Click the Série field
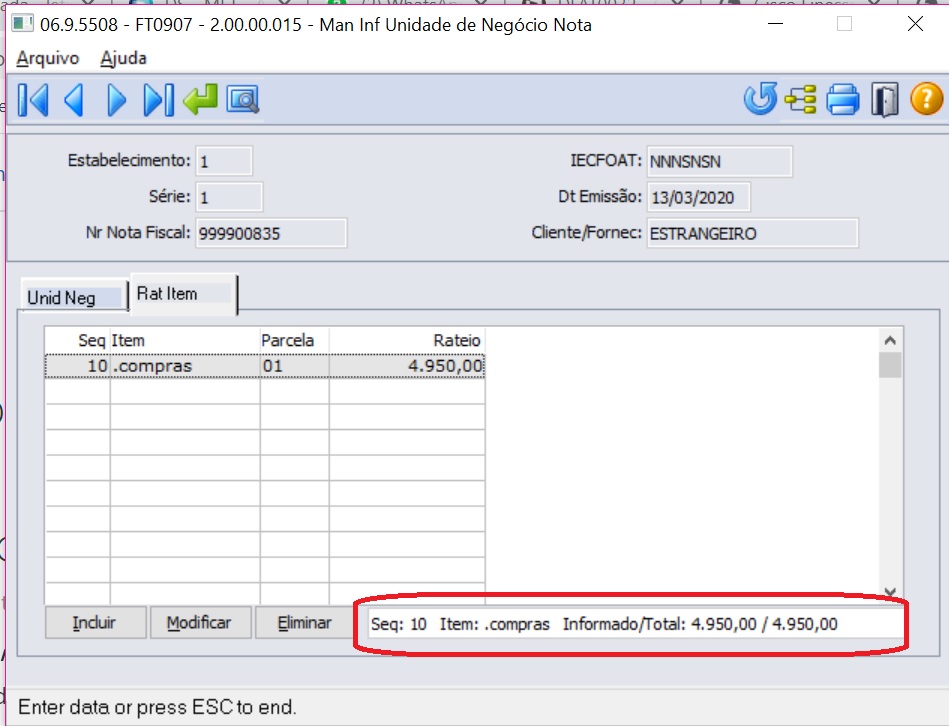The width and height of the screenshot is (949, 727). tap(229, 197)
